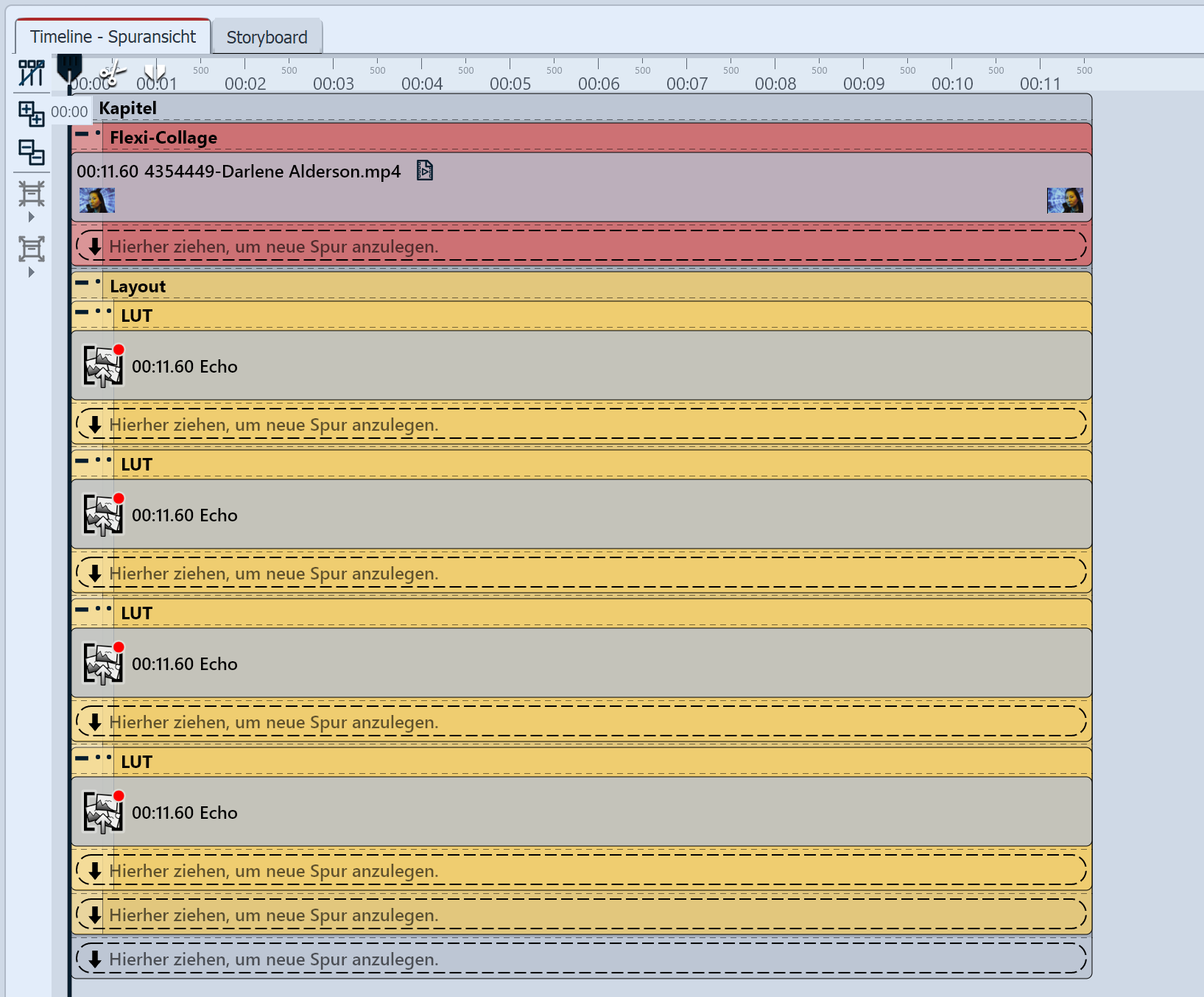Screen dimensions: 1204x997
Task: Select the '00:11.60 Echo' text in the fourth LUT
Action: pos(185,813)
